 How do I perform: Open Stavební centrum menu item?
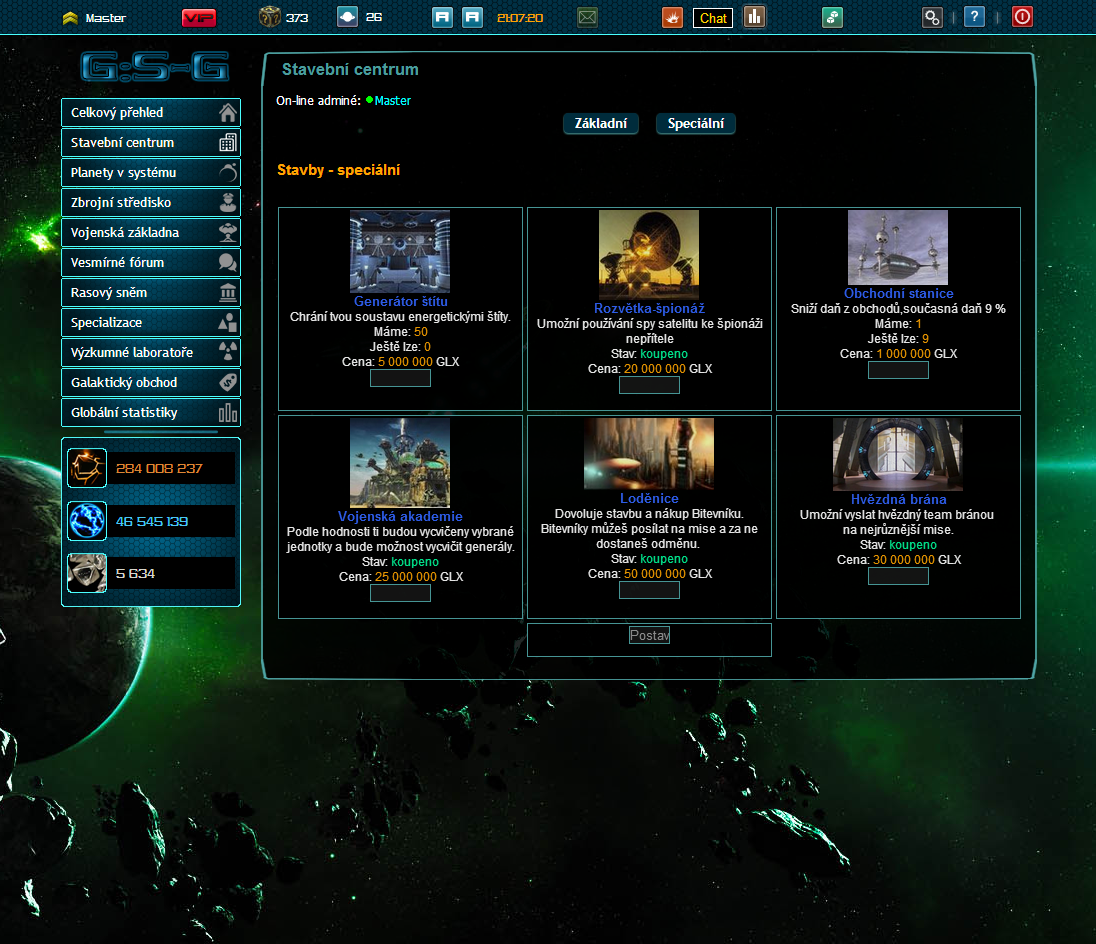[x=151, y=143]
